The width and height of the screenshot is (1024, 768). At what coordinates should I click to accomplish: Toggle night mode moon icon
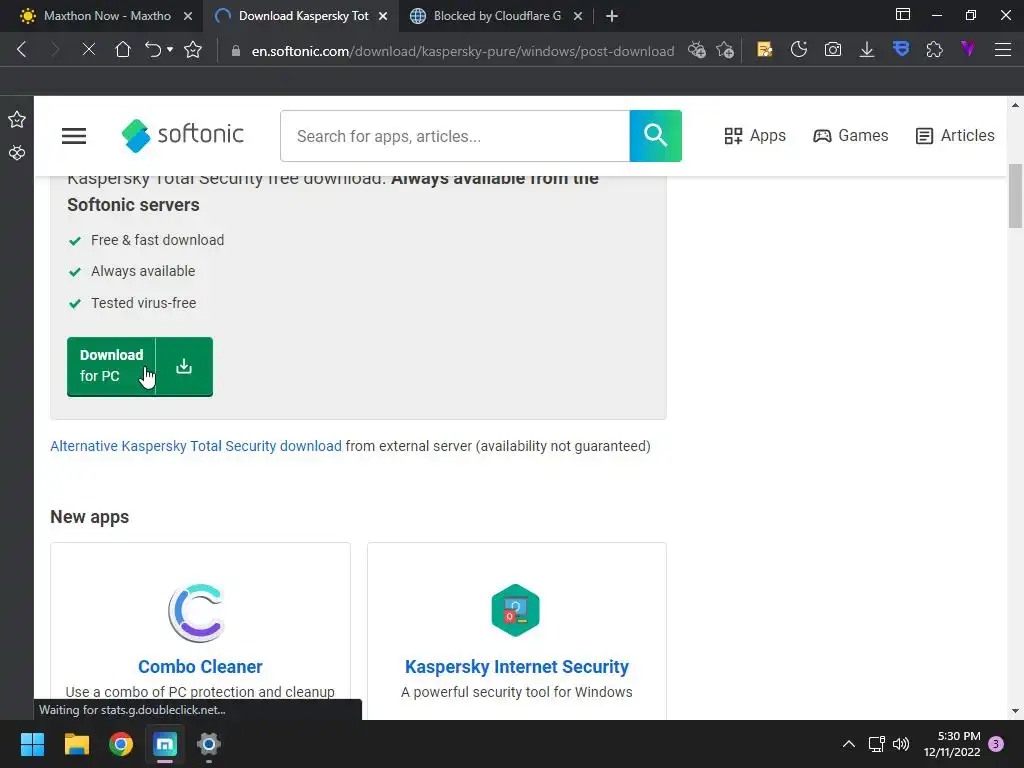coord(799,50)
